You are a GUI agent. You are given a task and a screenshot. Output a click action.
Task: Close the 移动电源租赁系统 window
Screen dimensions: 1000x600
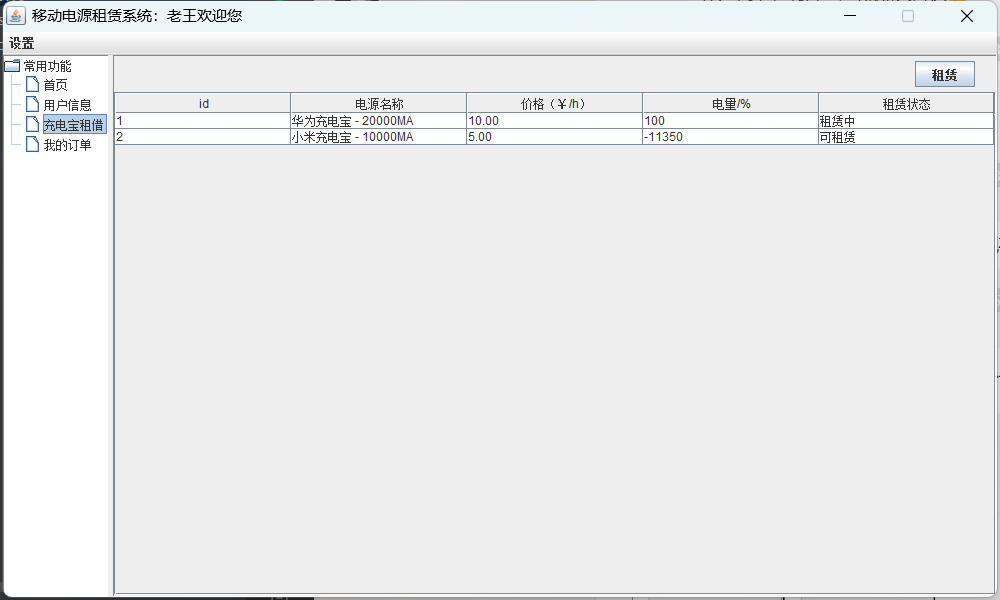point(967,16)
